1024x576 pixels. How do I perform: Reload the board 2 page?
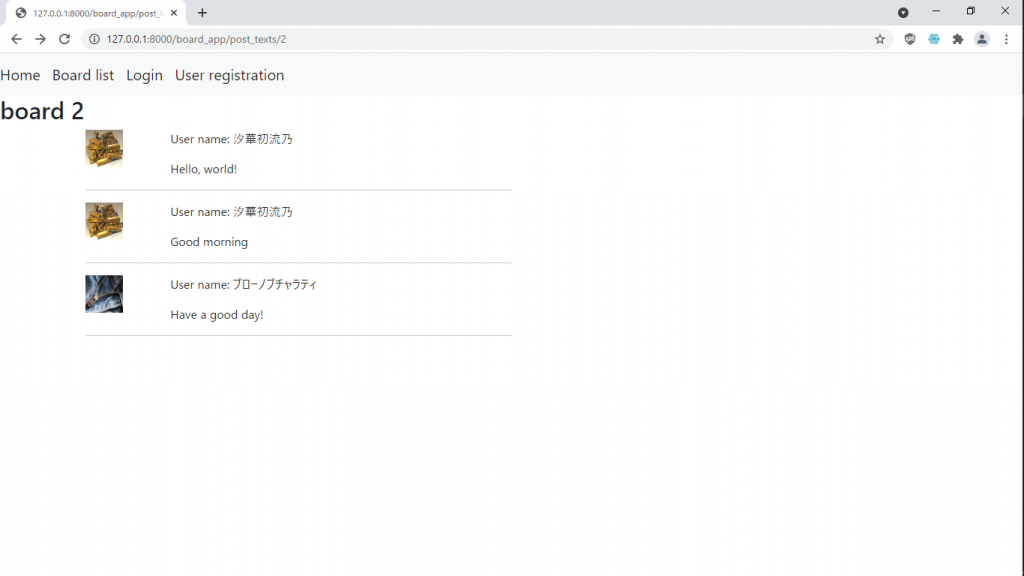click(64, 39)
